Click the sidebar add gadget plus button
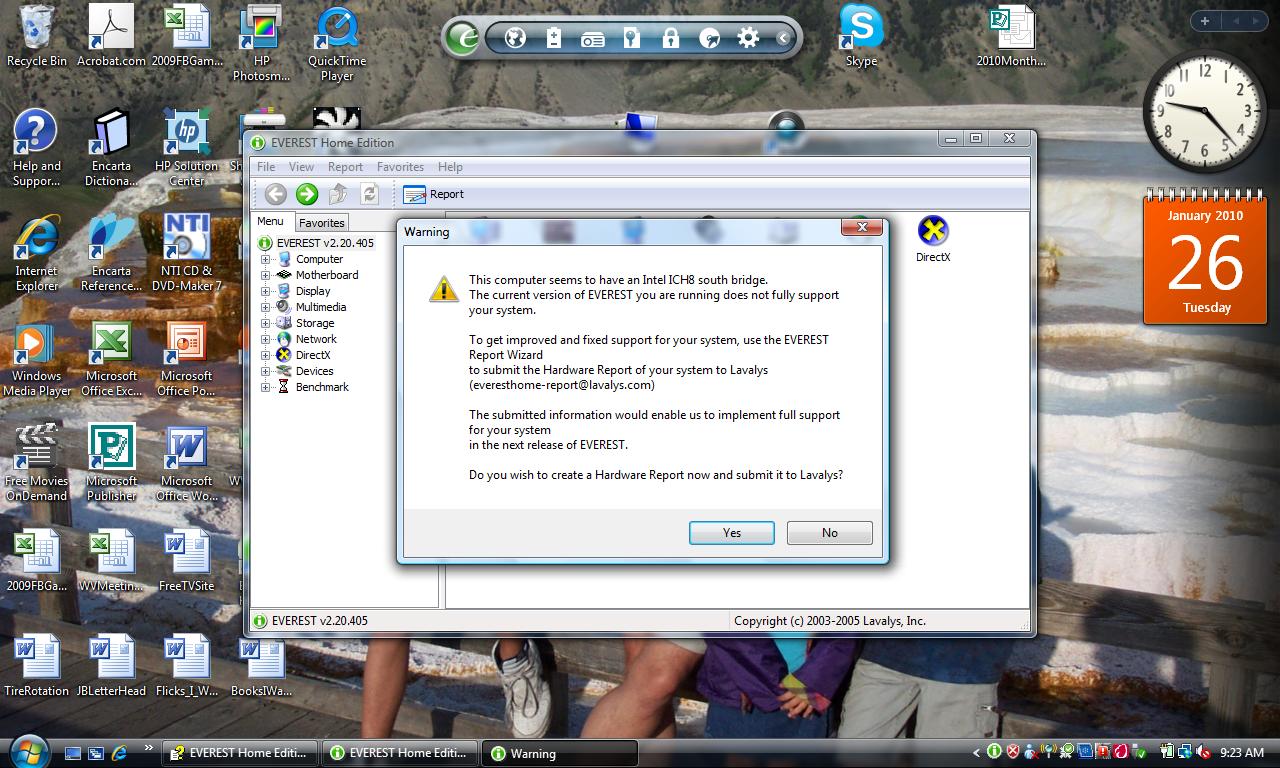The height and width of the screenshot is (768, 1280). 1205,21
